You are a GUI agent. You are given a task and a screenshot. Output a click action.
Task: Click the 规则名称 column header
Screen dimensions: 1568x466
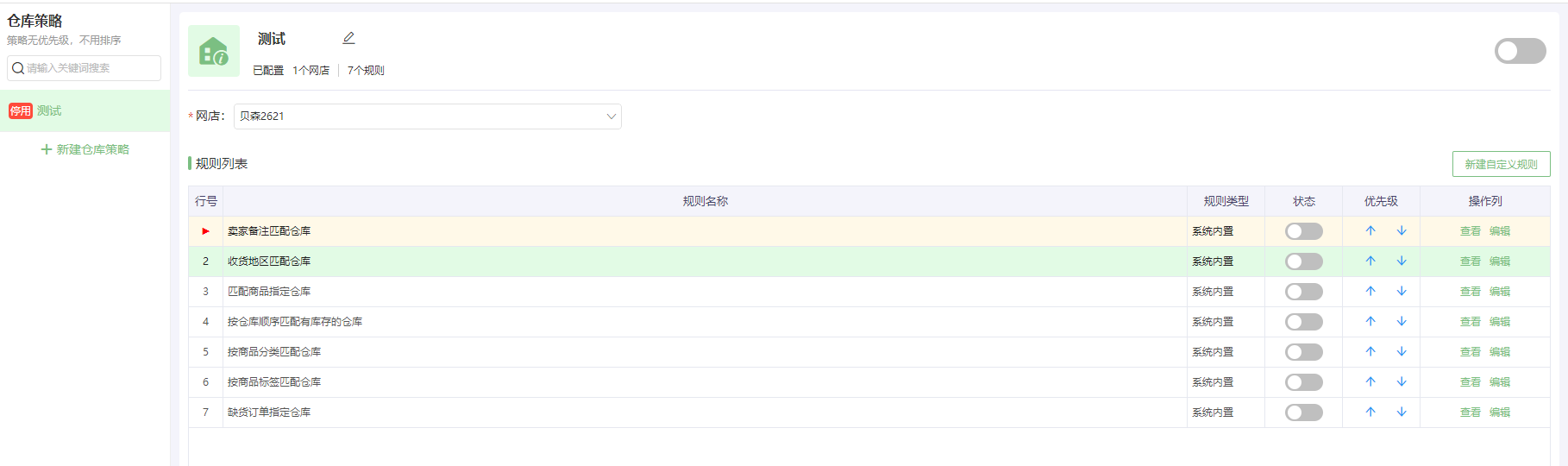pos(705,201)
